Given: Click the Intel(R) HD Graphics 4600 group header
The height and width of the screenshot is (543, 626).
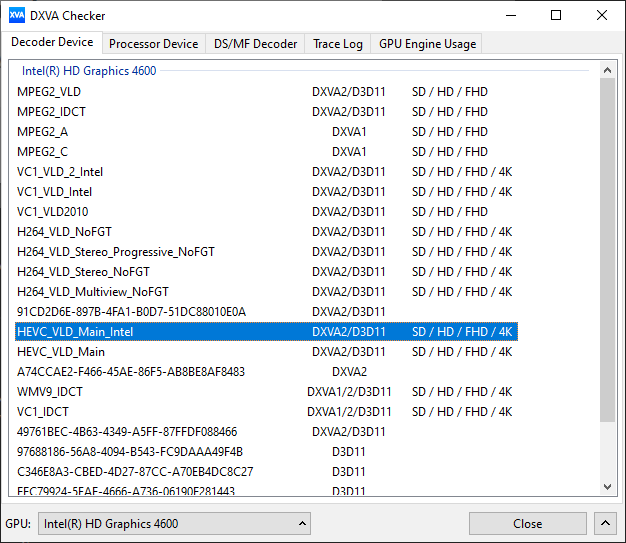Looking at the screenshot, I should tap(89, 71).
